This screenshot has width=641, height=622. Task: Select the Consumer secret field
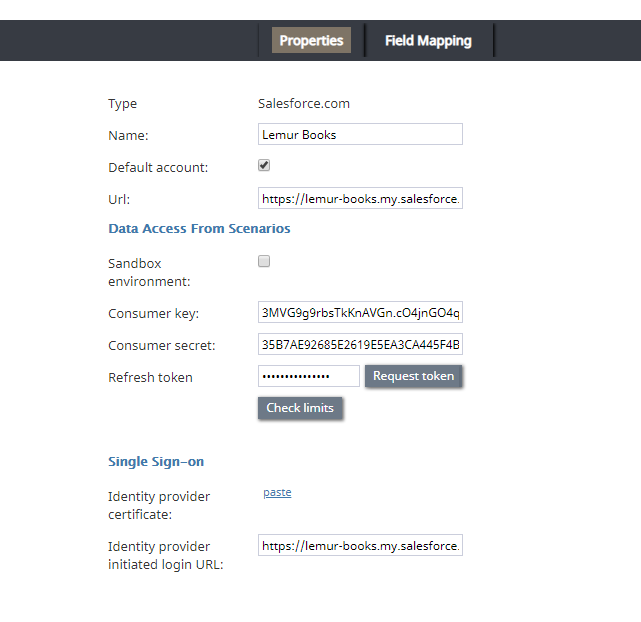360,345
